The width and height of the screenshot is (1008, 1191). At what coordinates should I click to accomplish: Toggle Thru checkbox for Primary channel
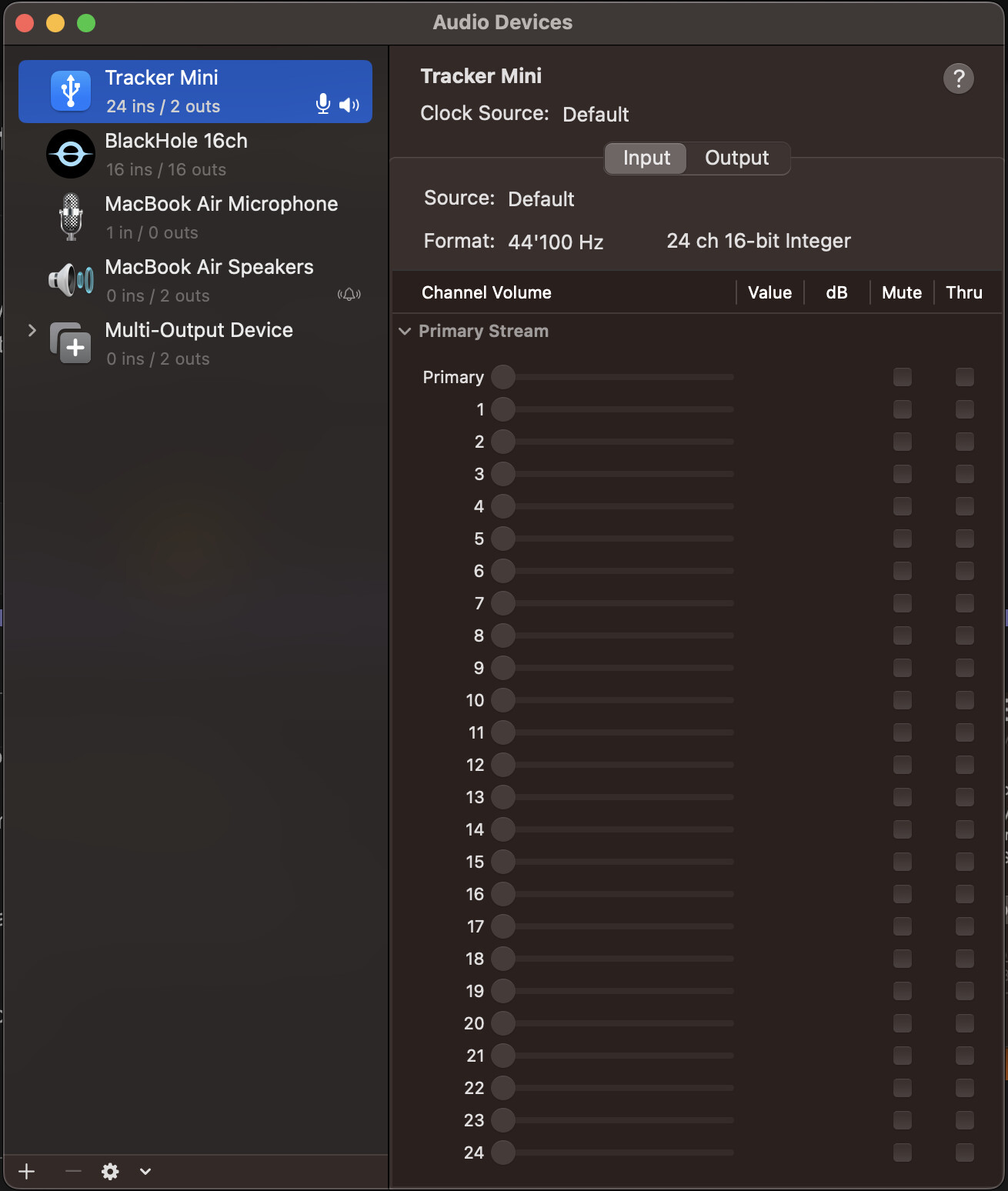coord(965,377)
